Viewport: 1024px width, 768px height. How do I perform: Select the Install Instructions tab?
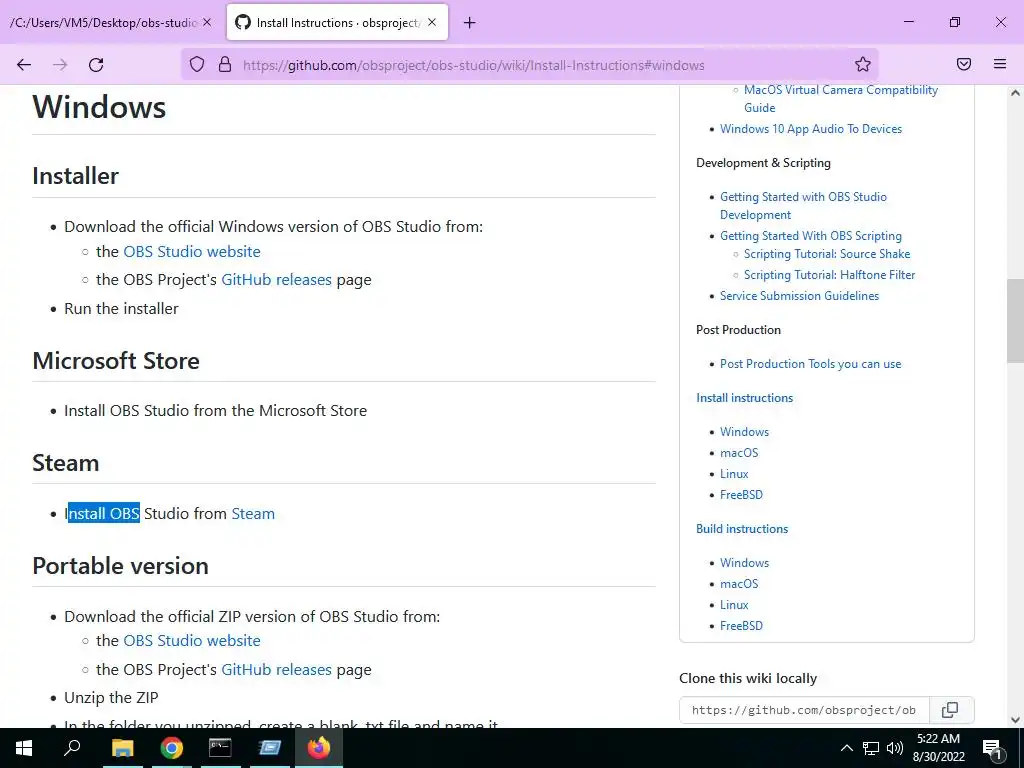pos(337,23)
